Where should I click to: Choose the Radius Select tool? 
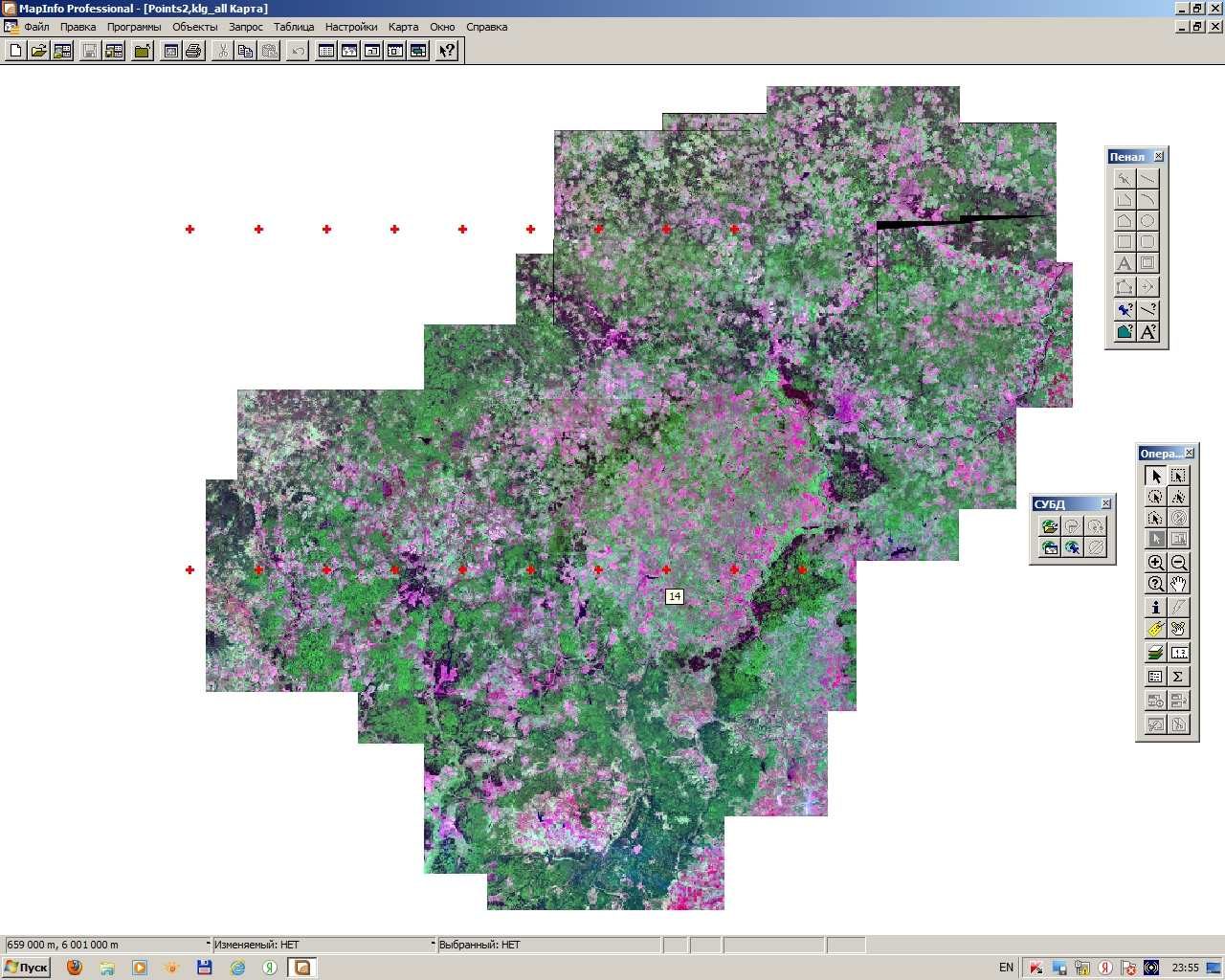(1155, 497)
